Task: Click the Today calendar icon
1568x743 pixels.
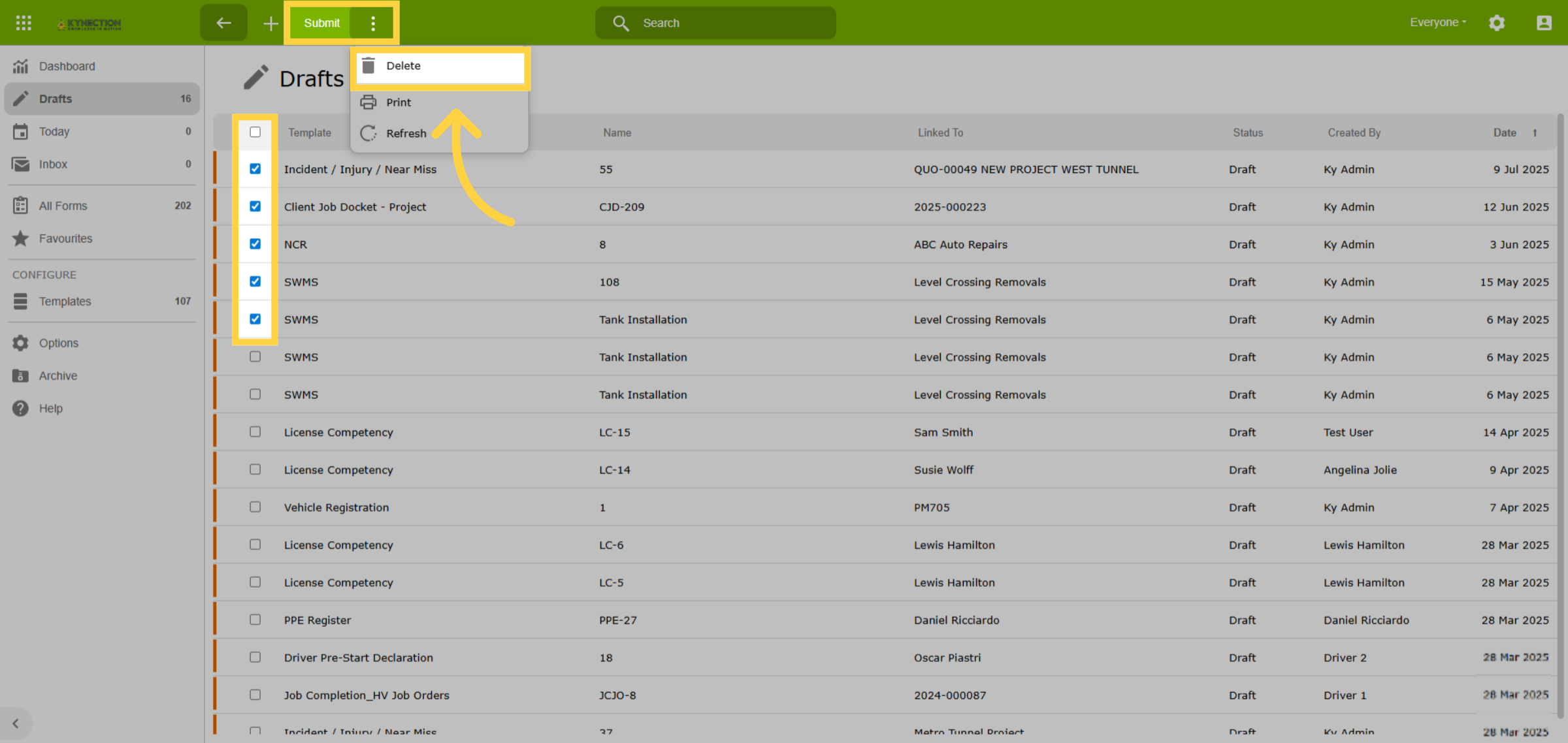Action: pyautogui.click(x=21, y=131)
